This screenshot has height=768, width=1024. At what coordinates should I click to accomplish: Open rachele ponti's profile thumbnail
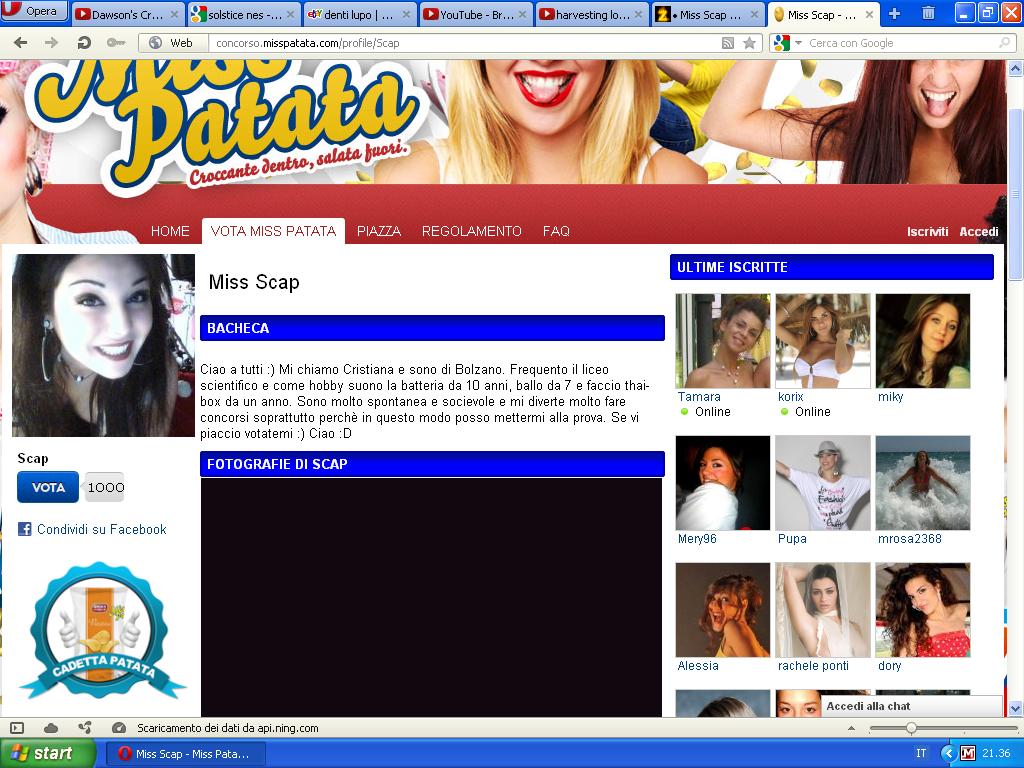pos(823,610)
